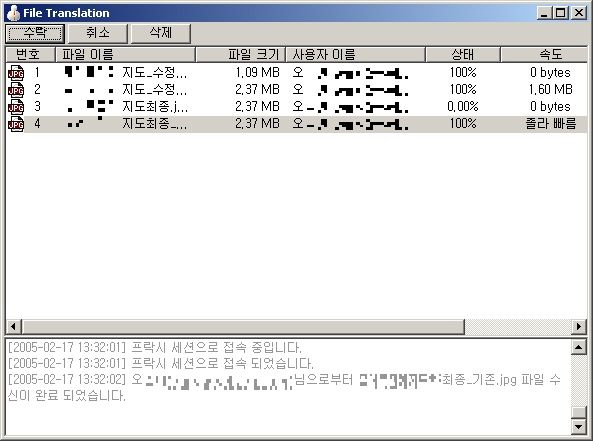Select the JPG icon of row 3

(x=16, y=107)
